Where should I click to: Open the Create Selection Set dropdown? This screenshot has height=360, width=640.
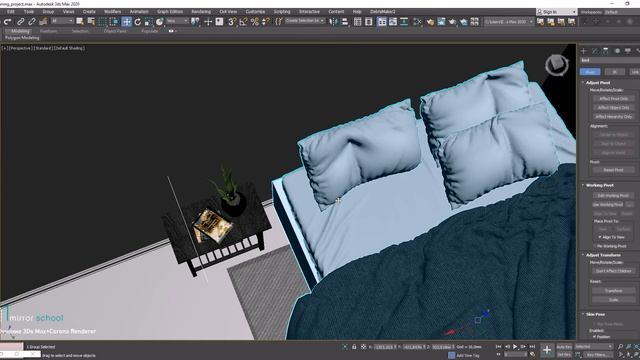[305, 21]
